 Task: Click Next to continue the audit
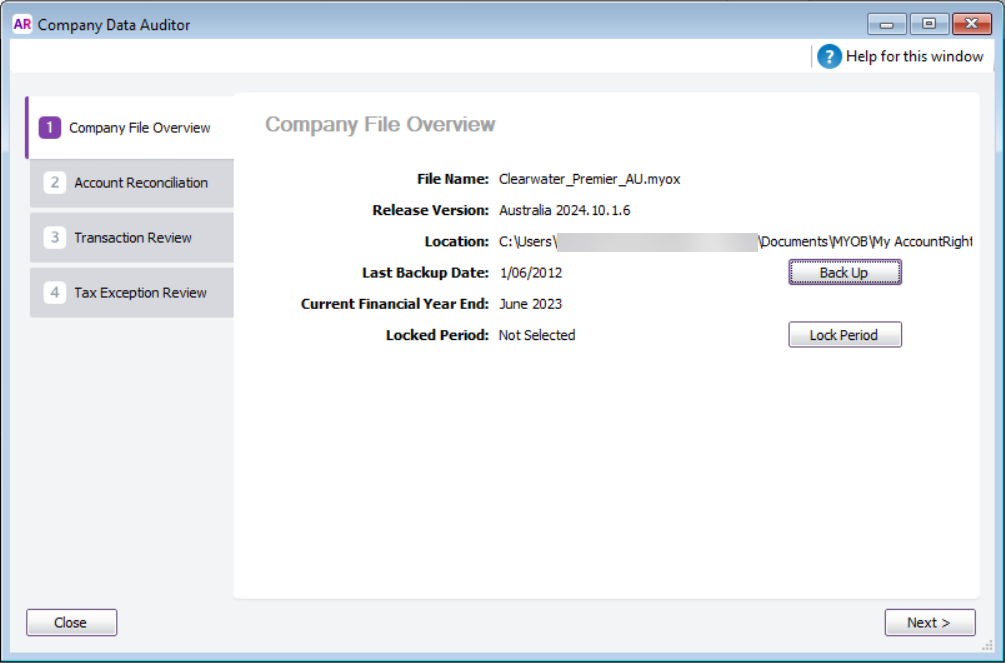(x=929, y=622)
